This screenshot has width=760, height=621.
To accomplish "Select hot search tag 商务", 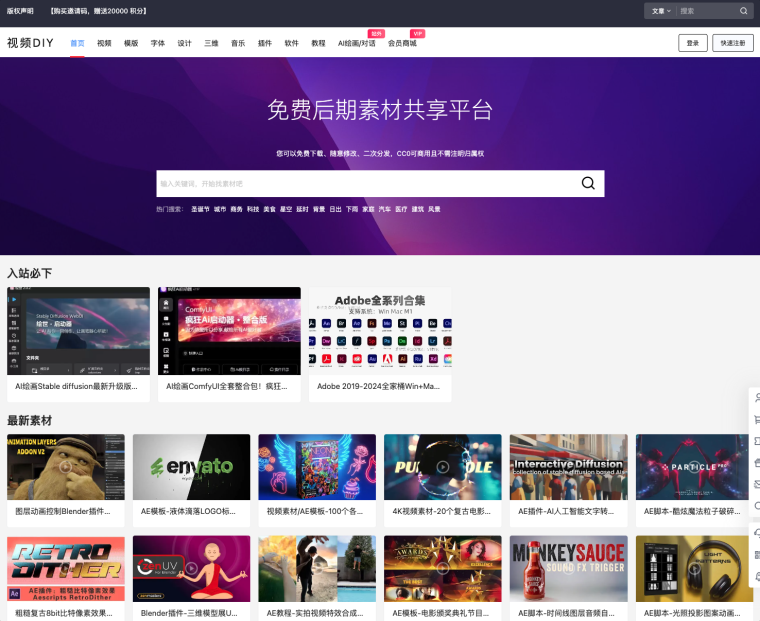I will (x=236, y=209).
